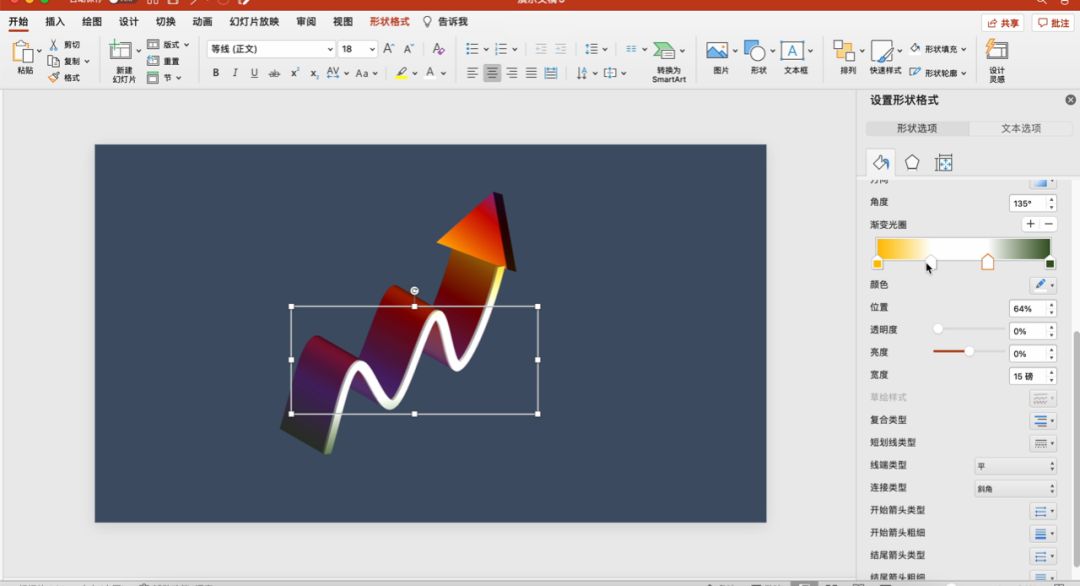Click the line width field
Viewport: 1080px width, 586px height.
tap(1028, 376)
